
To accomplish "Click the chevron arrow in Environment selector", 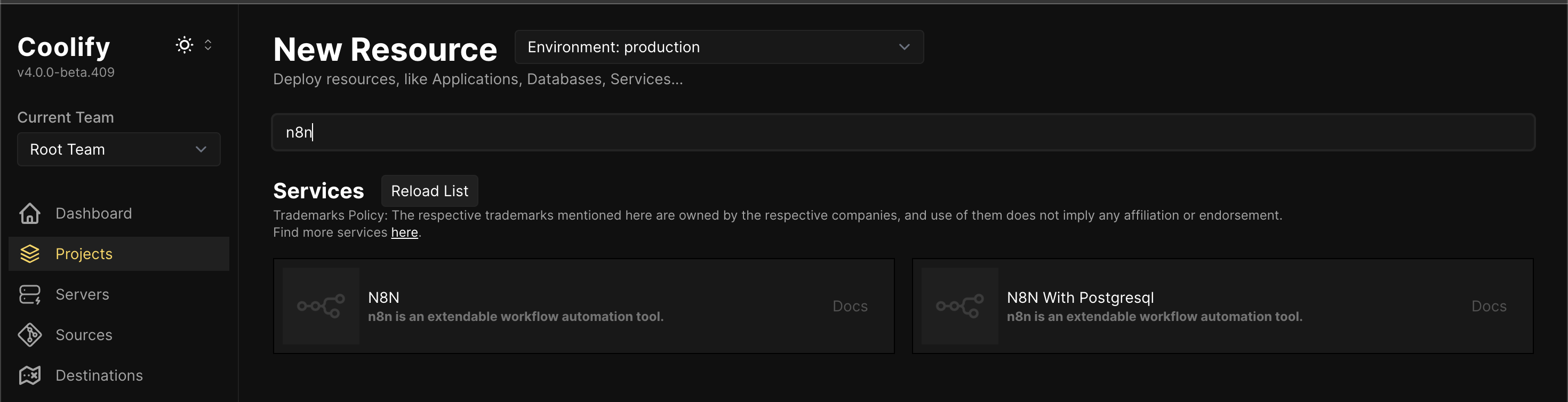I will (x=904, y=47).
